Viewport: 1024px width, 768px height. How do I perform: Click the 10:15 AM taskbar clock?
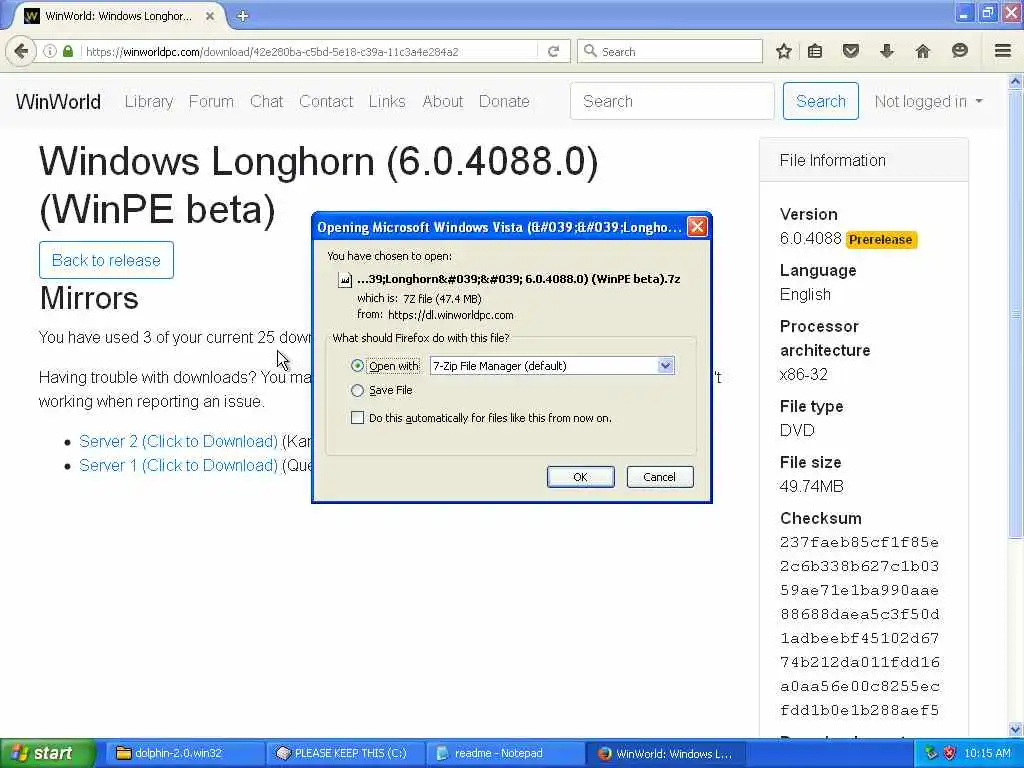coord(987,754)
